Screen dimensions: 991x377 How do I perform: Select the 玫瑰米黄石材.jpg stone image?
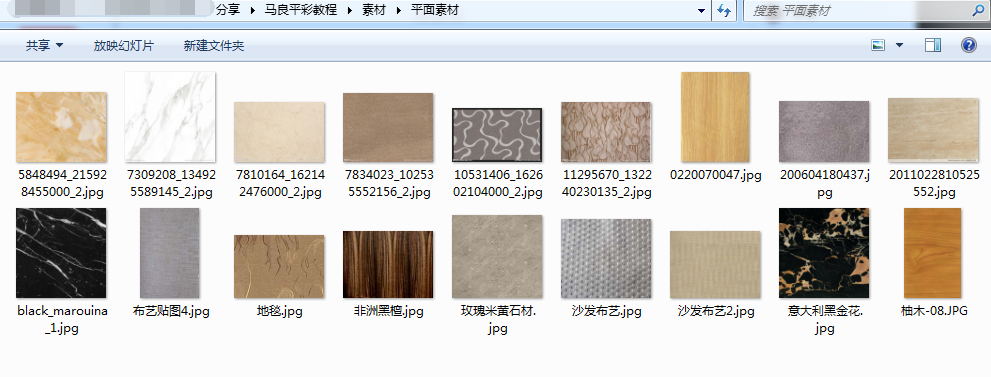pos(497,256)
